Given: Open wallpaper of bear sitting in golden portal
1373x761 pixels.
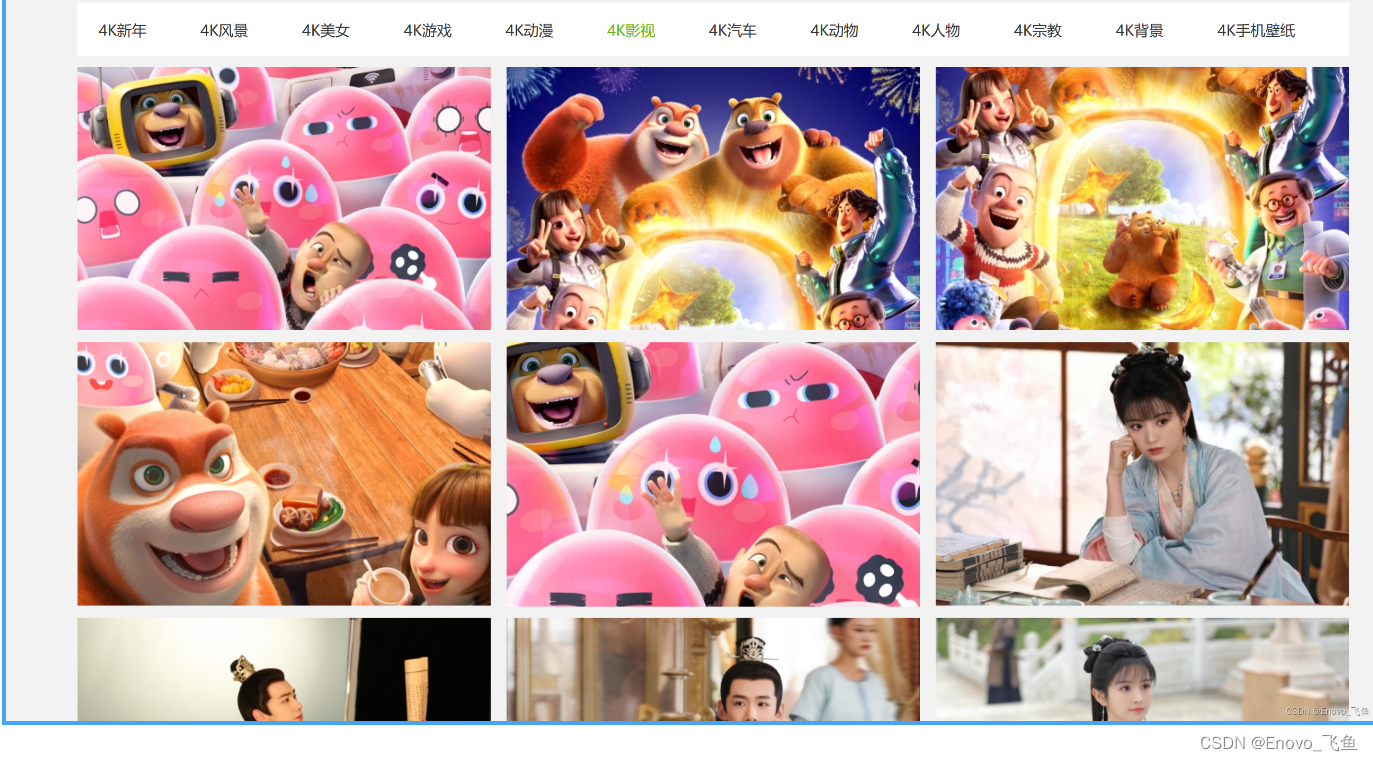Looking at the screenshot, I should pos(1142,198).
